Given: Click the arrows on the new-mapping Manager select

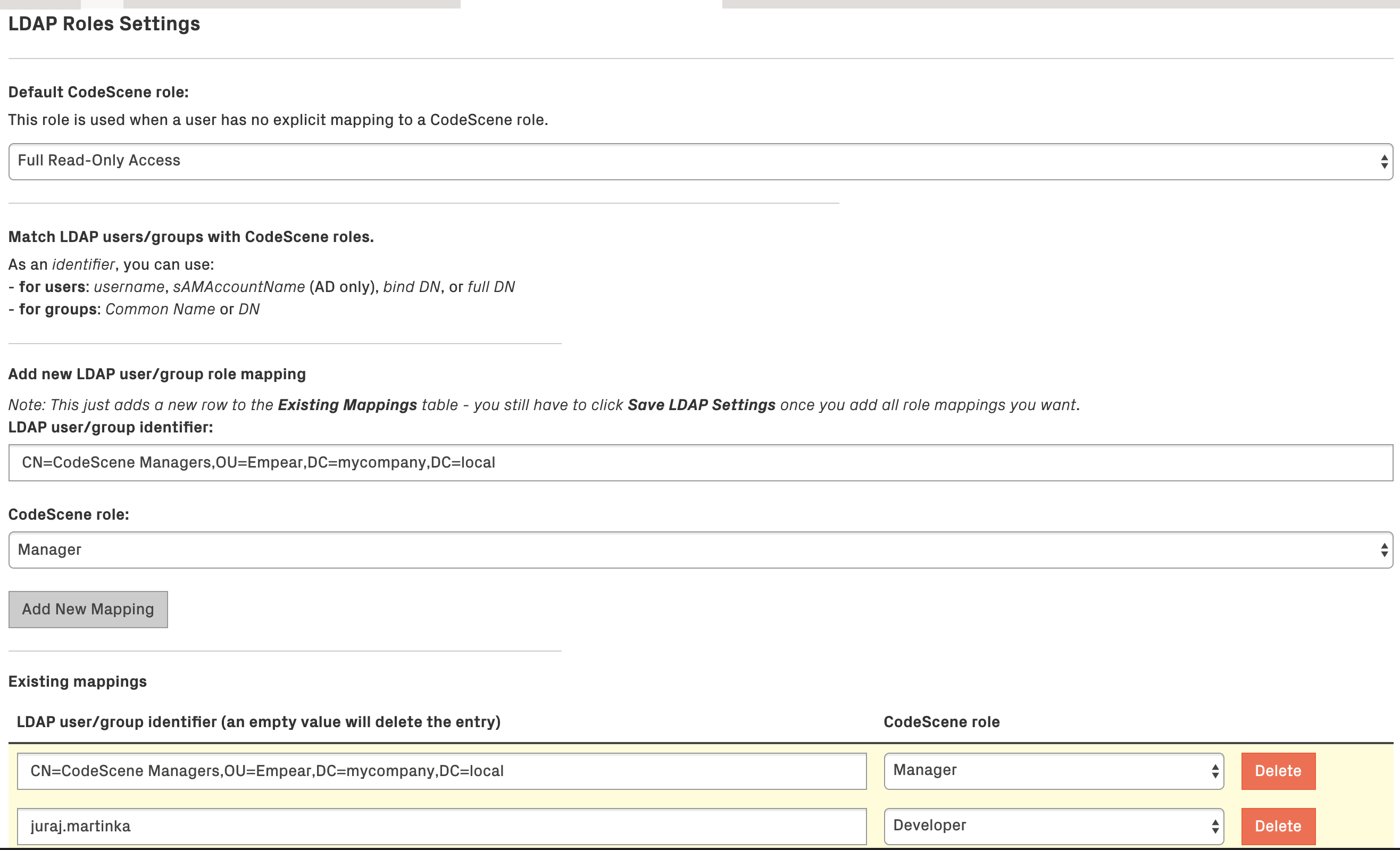Looking at the screenshot, I should coord(1384,550).
